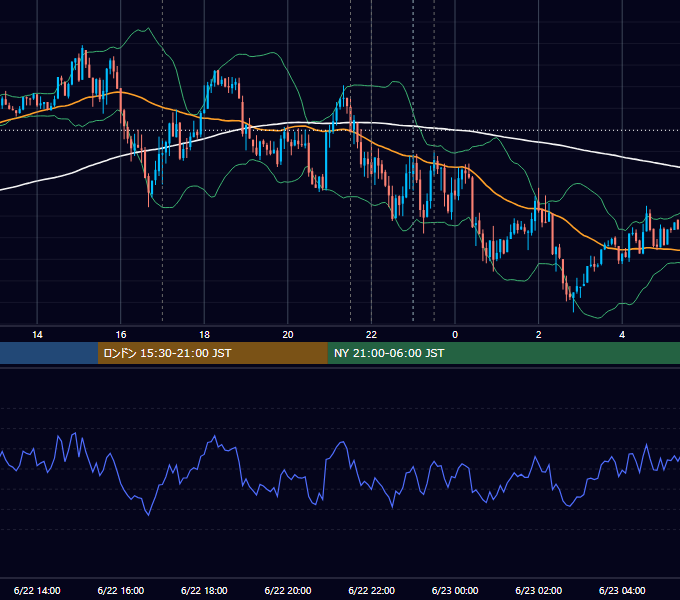Click the 22 hour axis label
This screenshot has width=680, height=600.
pyautogui.click(x=371, y=335)
